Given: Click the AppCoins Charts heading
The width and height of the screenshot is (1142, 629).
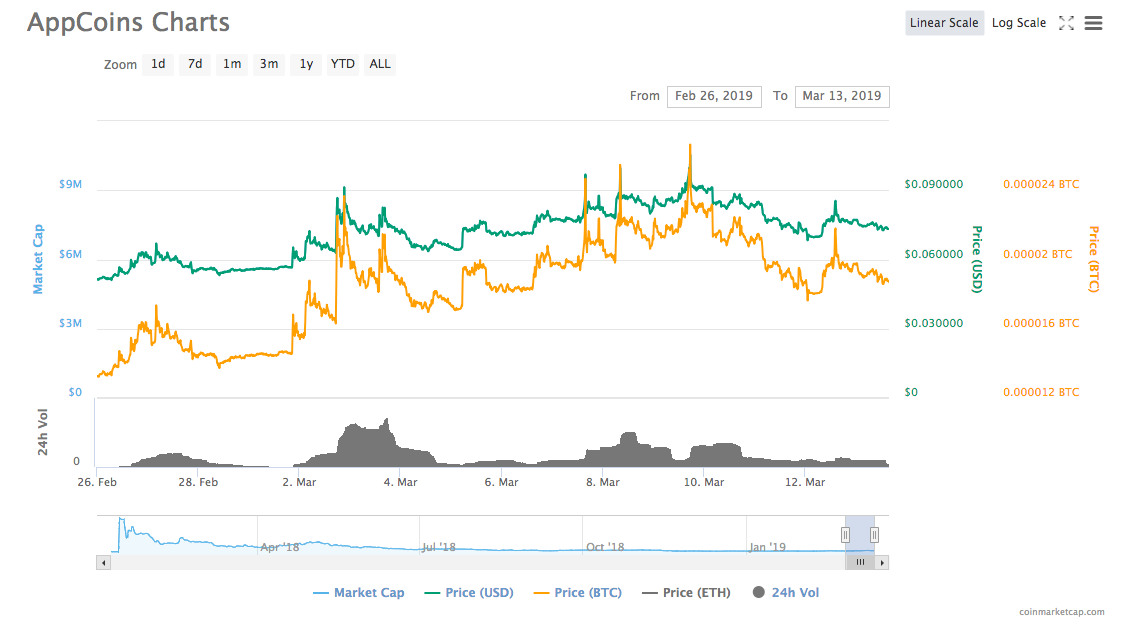Looking at the screenshot, I should coord(128,23).
